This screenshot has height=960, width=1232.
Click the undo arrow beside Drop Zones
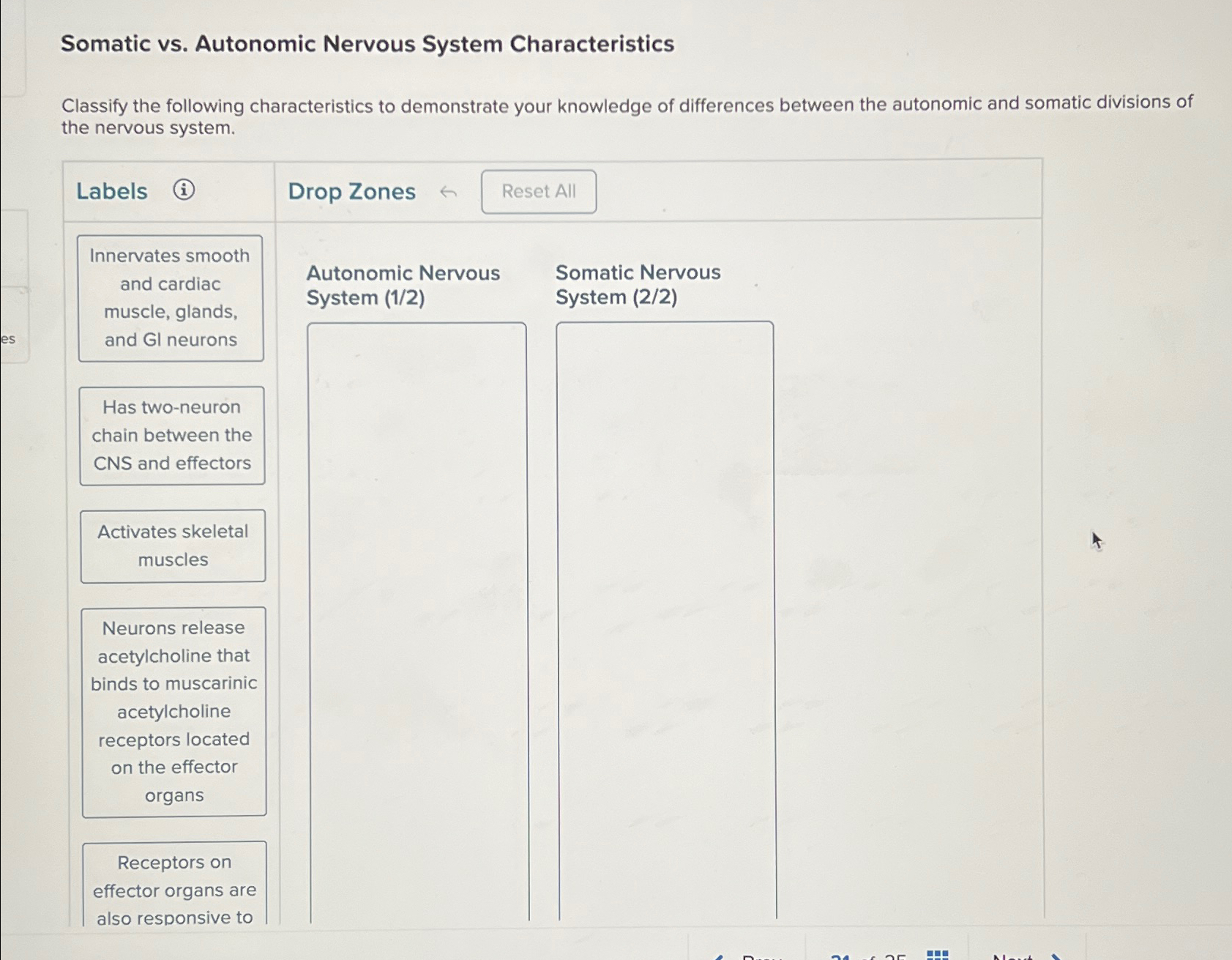(x=449, y=191)
